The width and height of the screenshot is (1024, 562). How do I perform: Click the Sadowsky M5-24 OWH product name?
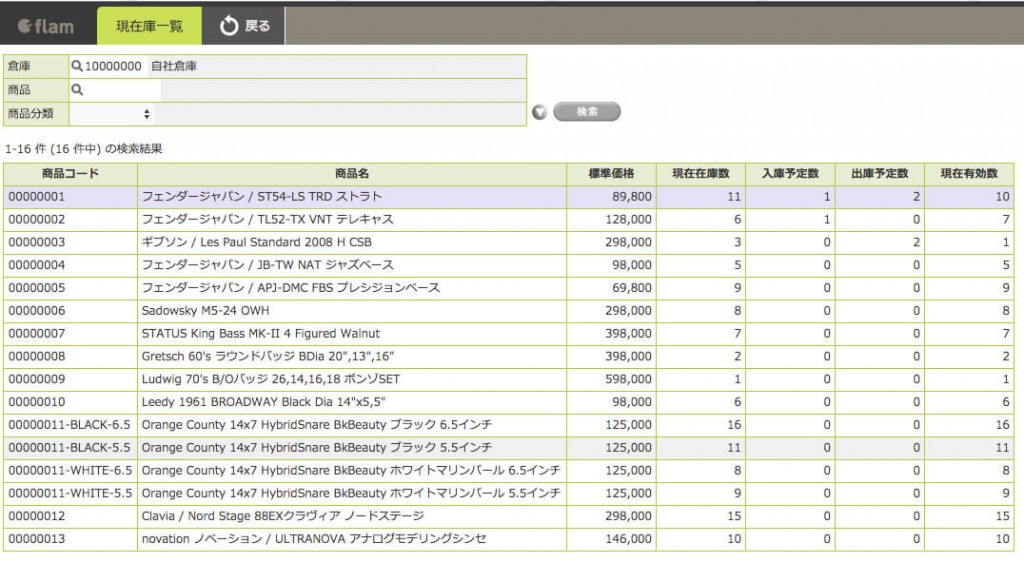point(205,311)
